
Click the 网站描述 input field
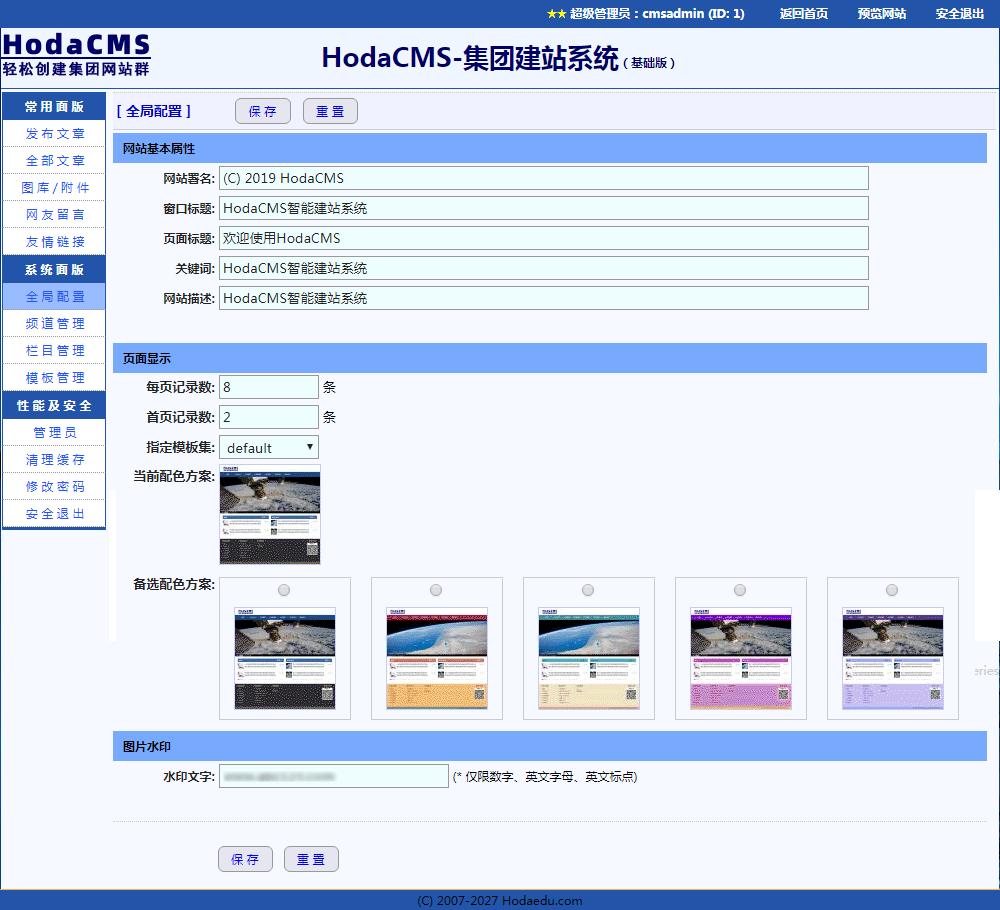(544, 298)
